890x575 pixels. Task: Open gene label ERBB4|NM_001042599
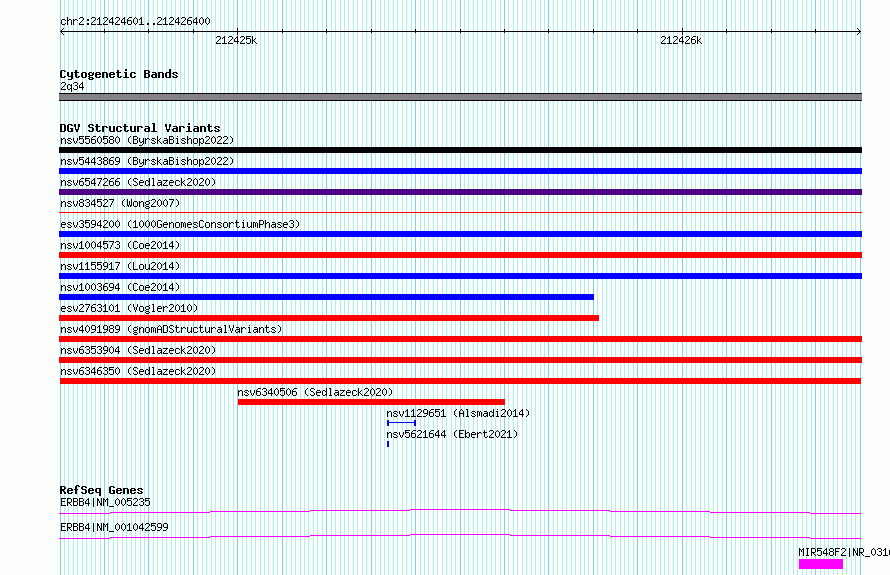click(x=114, y=527)
